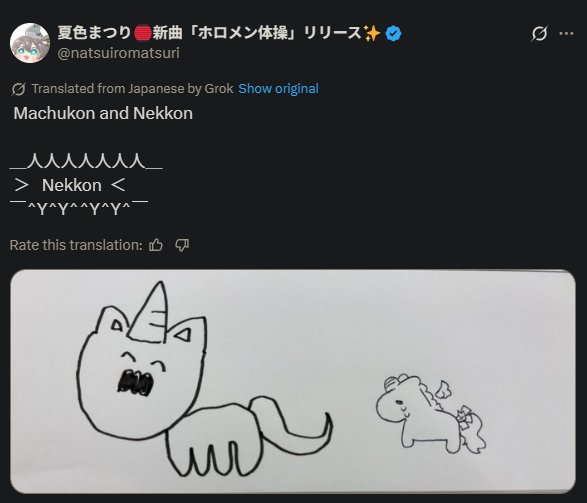Click the '人人人人人人人' decorative text line

pyautogui.click(x=86, y=161)
